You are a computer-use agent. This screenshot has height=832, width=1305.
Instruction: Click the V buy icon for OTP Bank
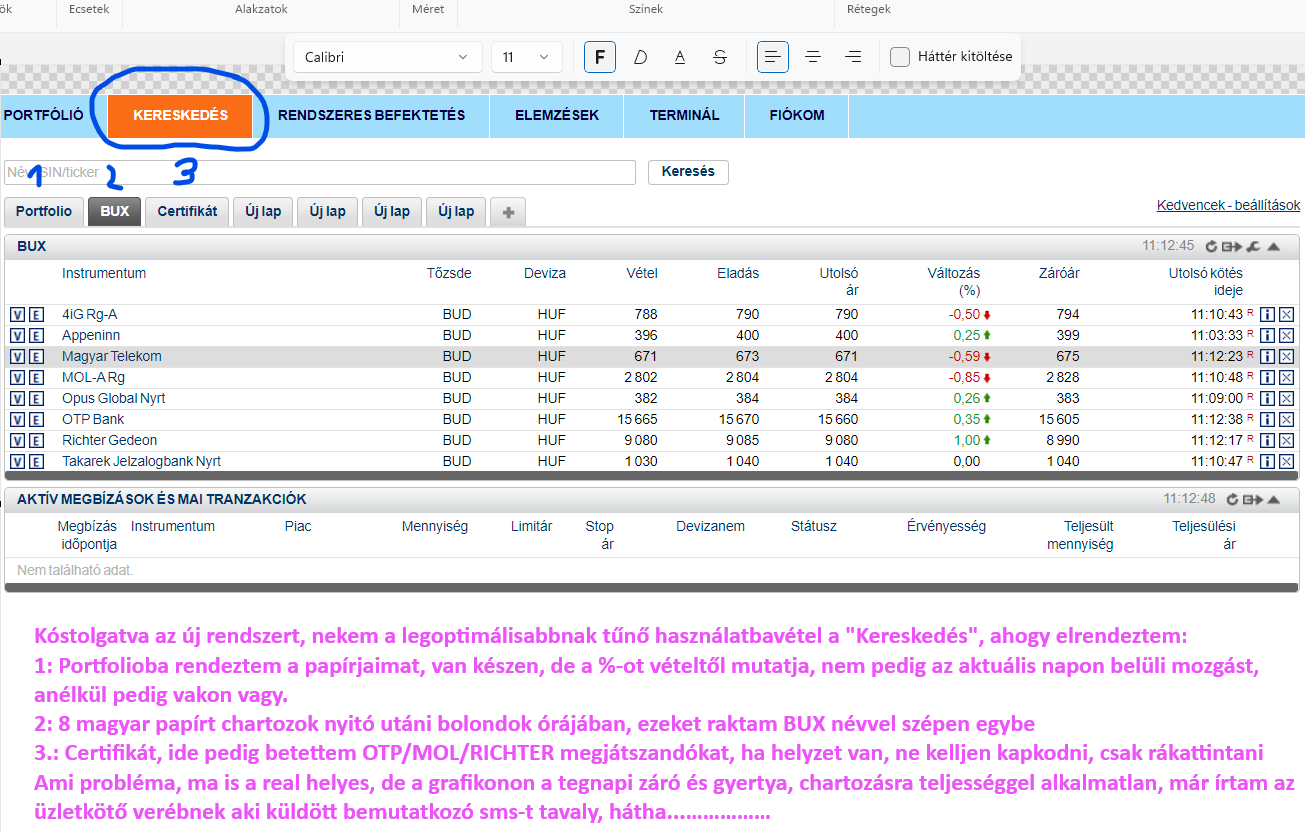(x=17, y=420)
